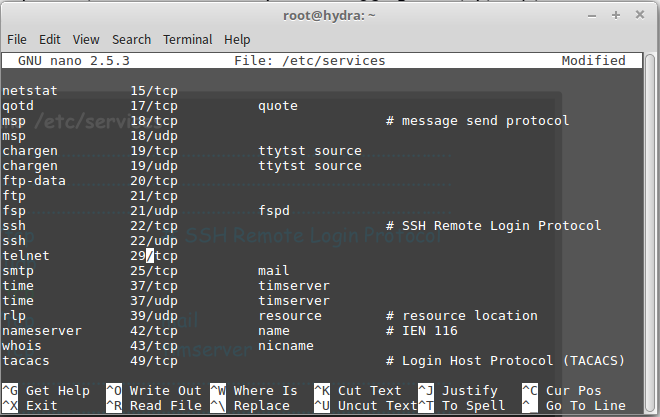Click the 'nicname' alias text

[286, 346]
